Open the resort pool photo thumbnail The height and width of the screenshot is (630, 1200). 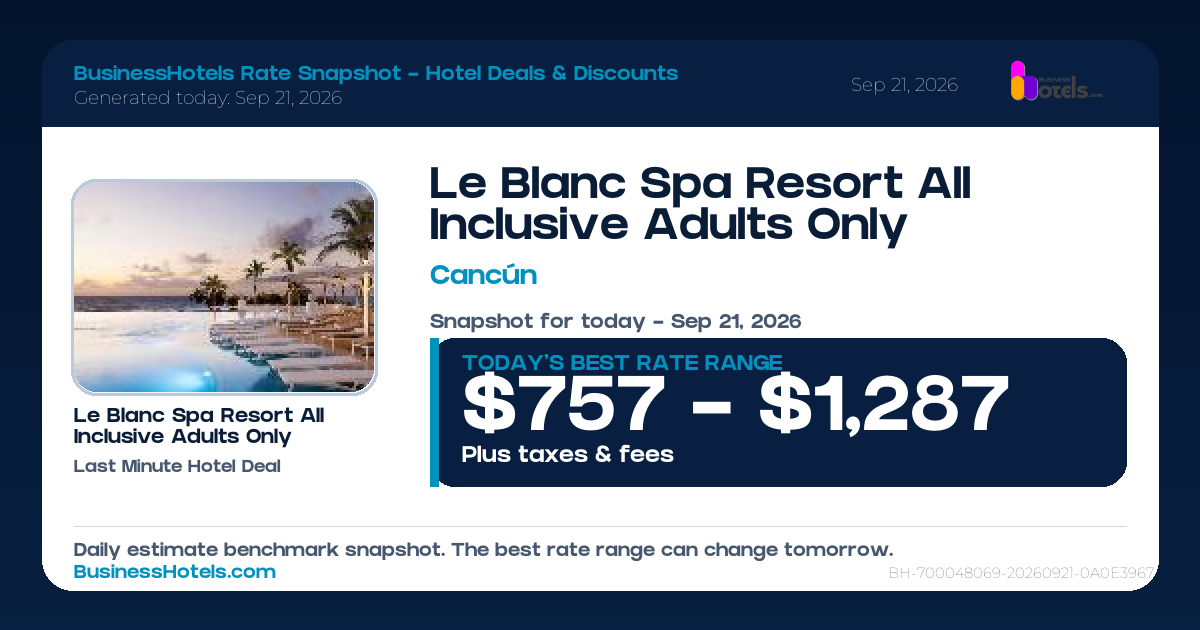coord(224,287)
